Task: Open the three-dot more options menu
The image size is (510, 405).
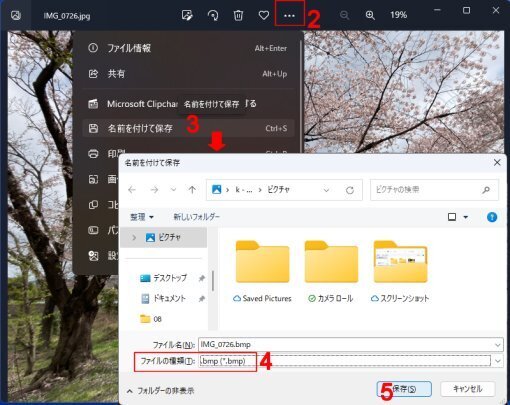Action: (x=289, y=15)
